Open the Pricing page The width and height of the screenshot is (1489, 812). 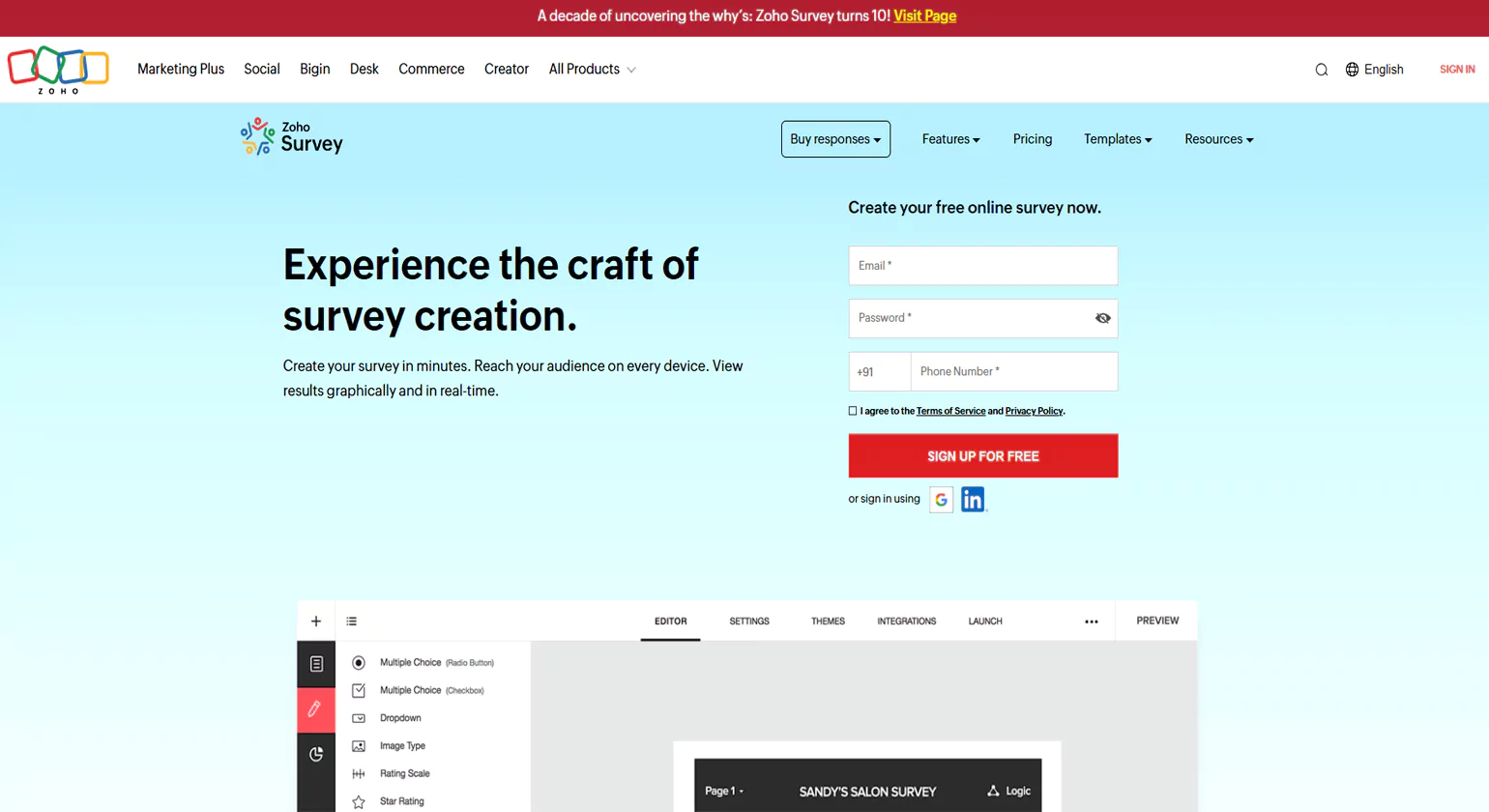pyautogui.click(x=1032, y=139)
